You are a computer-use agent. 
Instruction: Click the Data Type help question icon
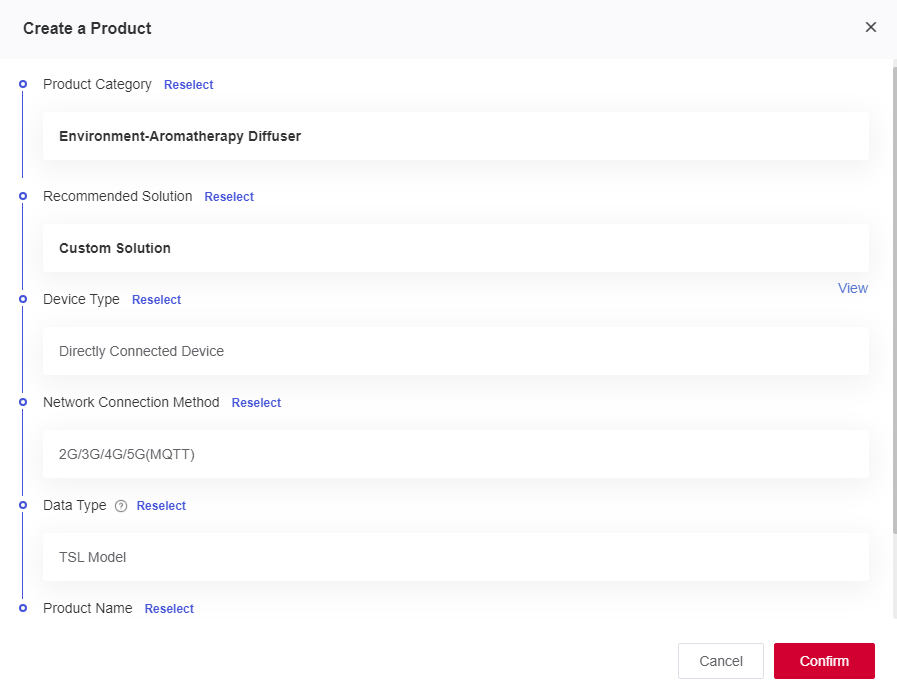[121, 506]
